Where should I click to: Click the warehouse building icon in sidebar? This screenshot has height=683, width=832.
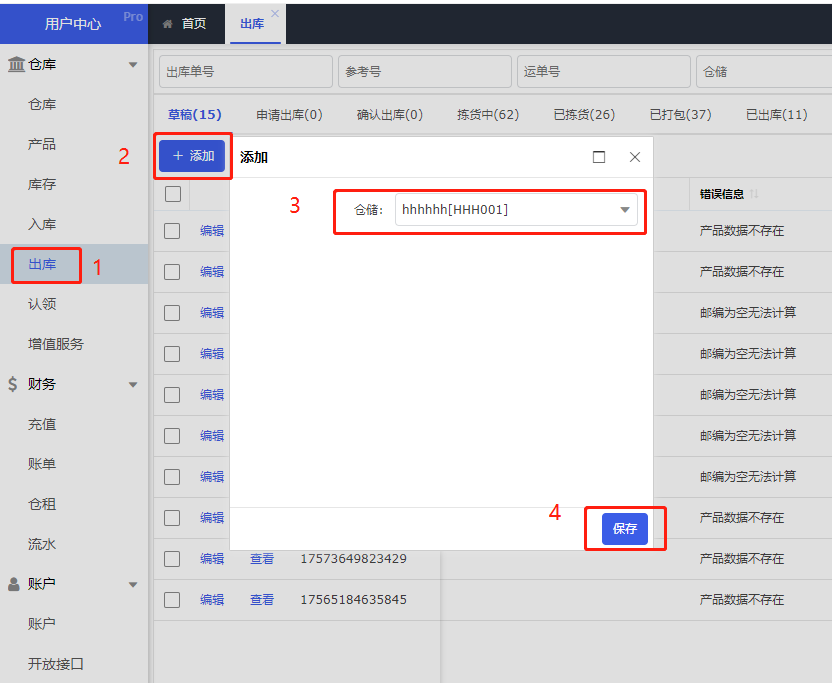coord(16,64)
